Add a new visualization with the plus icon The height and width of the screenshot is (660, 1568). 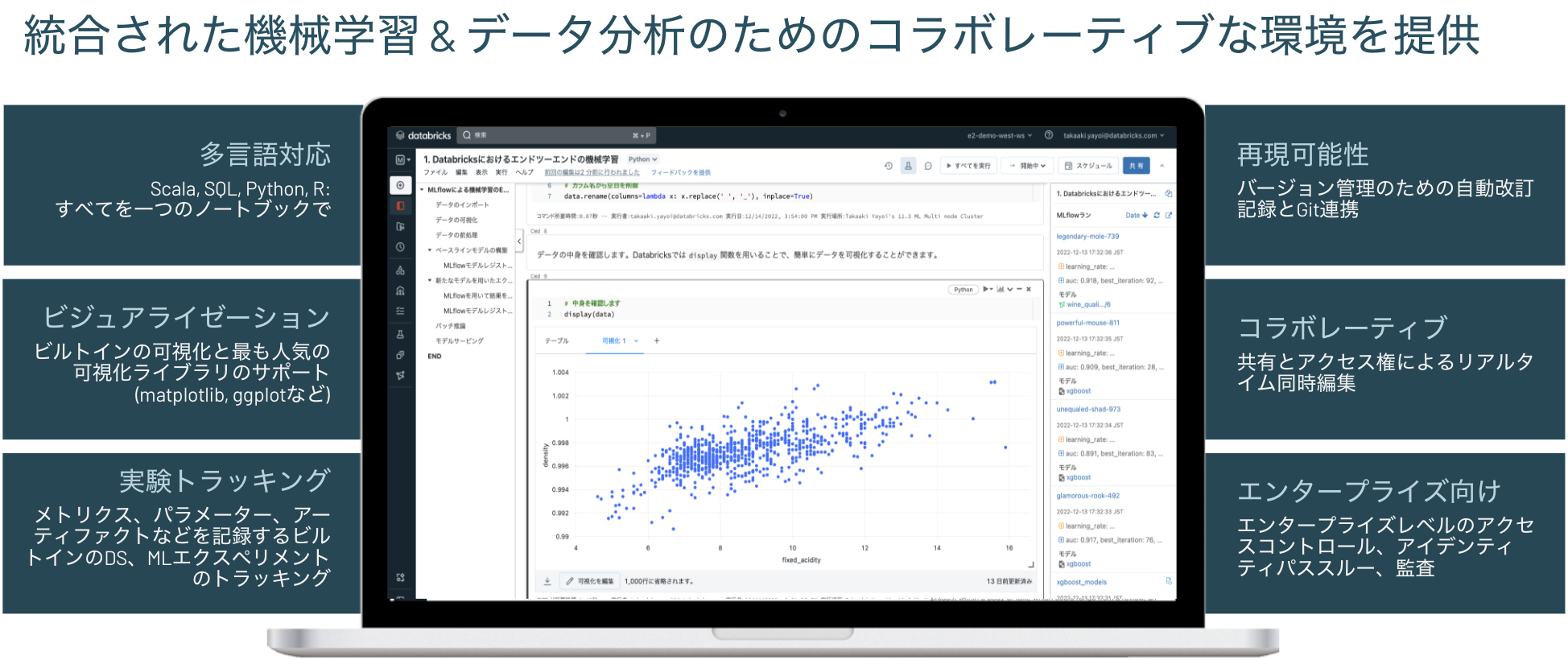(x=657, y=340)
